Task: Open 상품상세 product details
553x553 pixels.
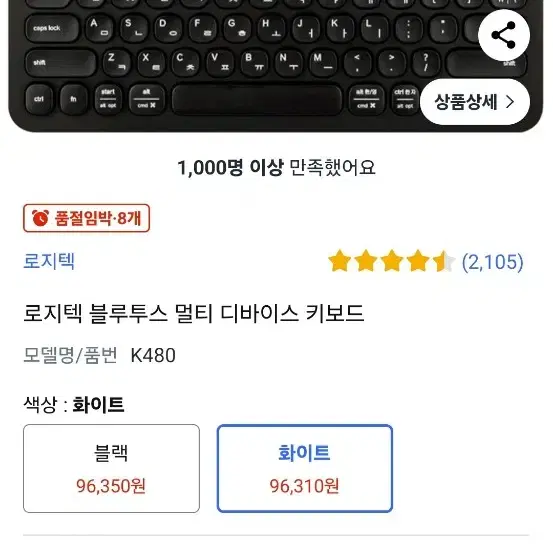Action: pyautogui.click(x=475, y=102)
